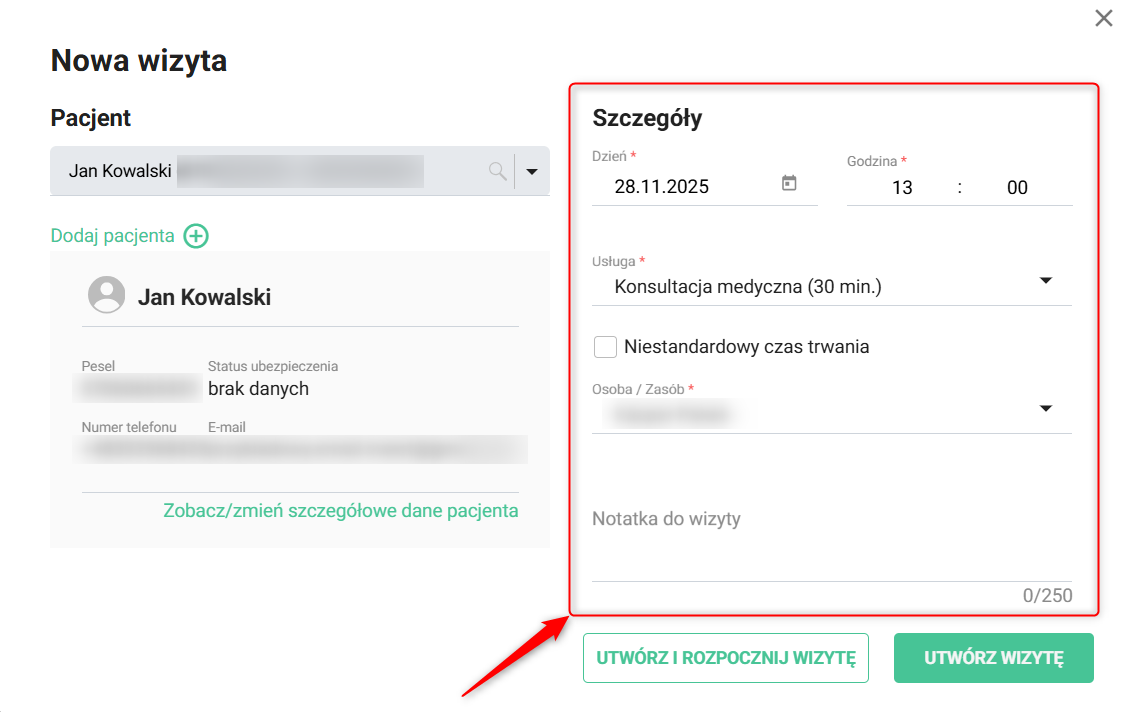Click the Dodaj pacjenta link
The image size is (1122, 712).
click(112, 236)
